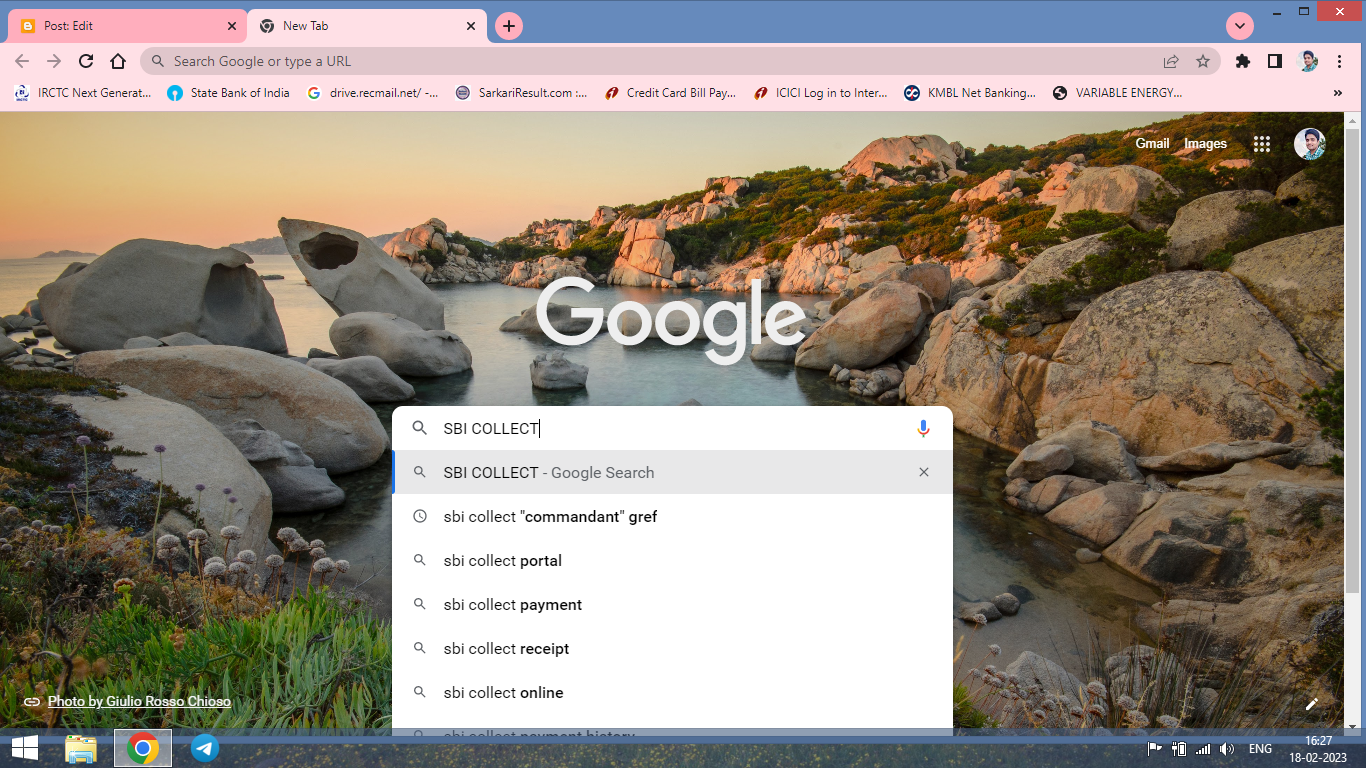Select suggestion sbi collect commandant gref

[672, 516]
